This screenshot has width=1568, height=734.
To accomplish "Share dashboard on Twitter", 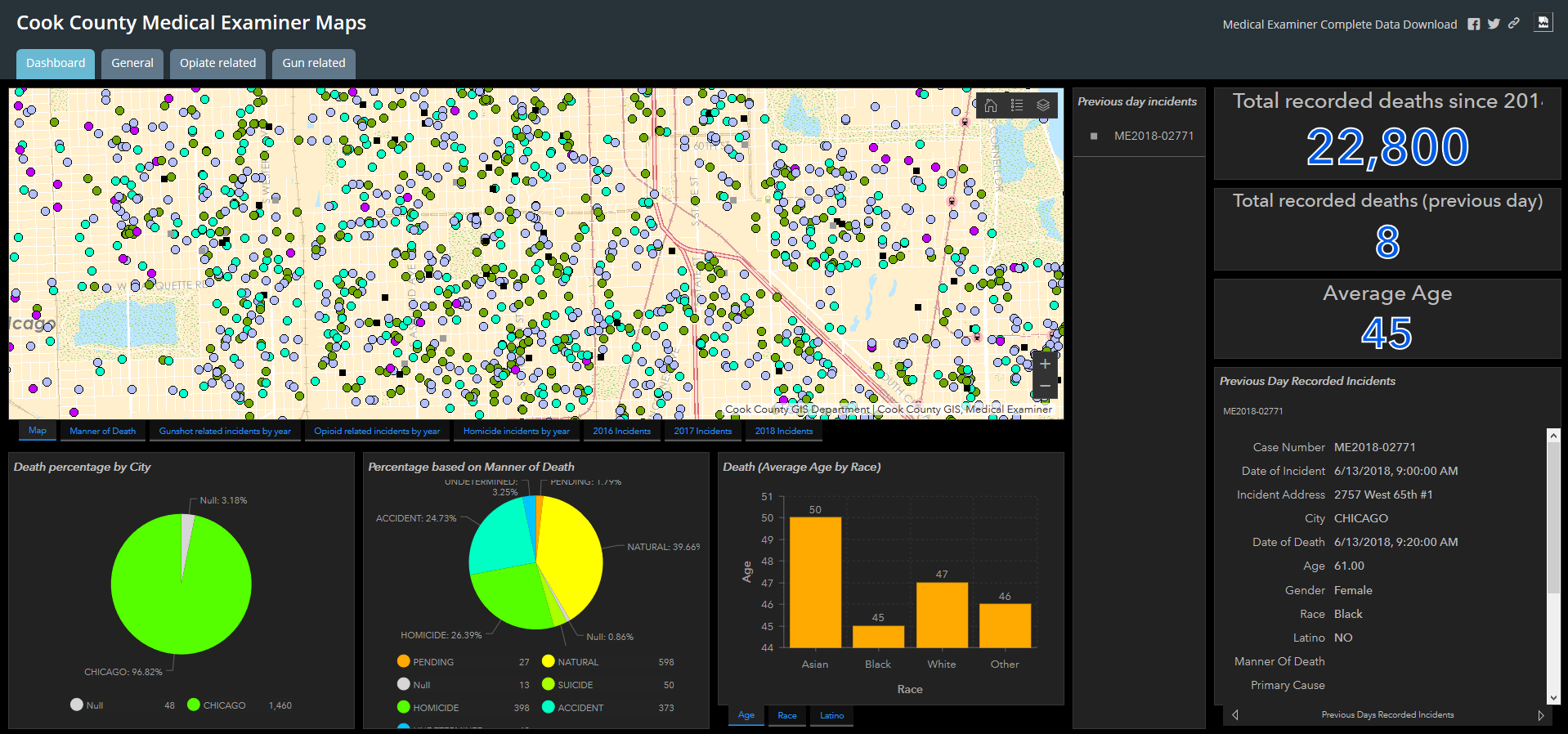I will (1494, 25).
